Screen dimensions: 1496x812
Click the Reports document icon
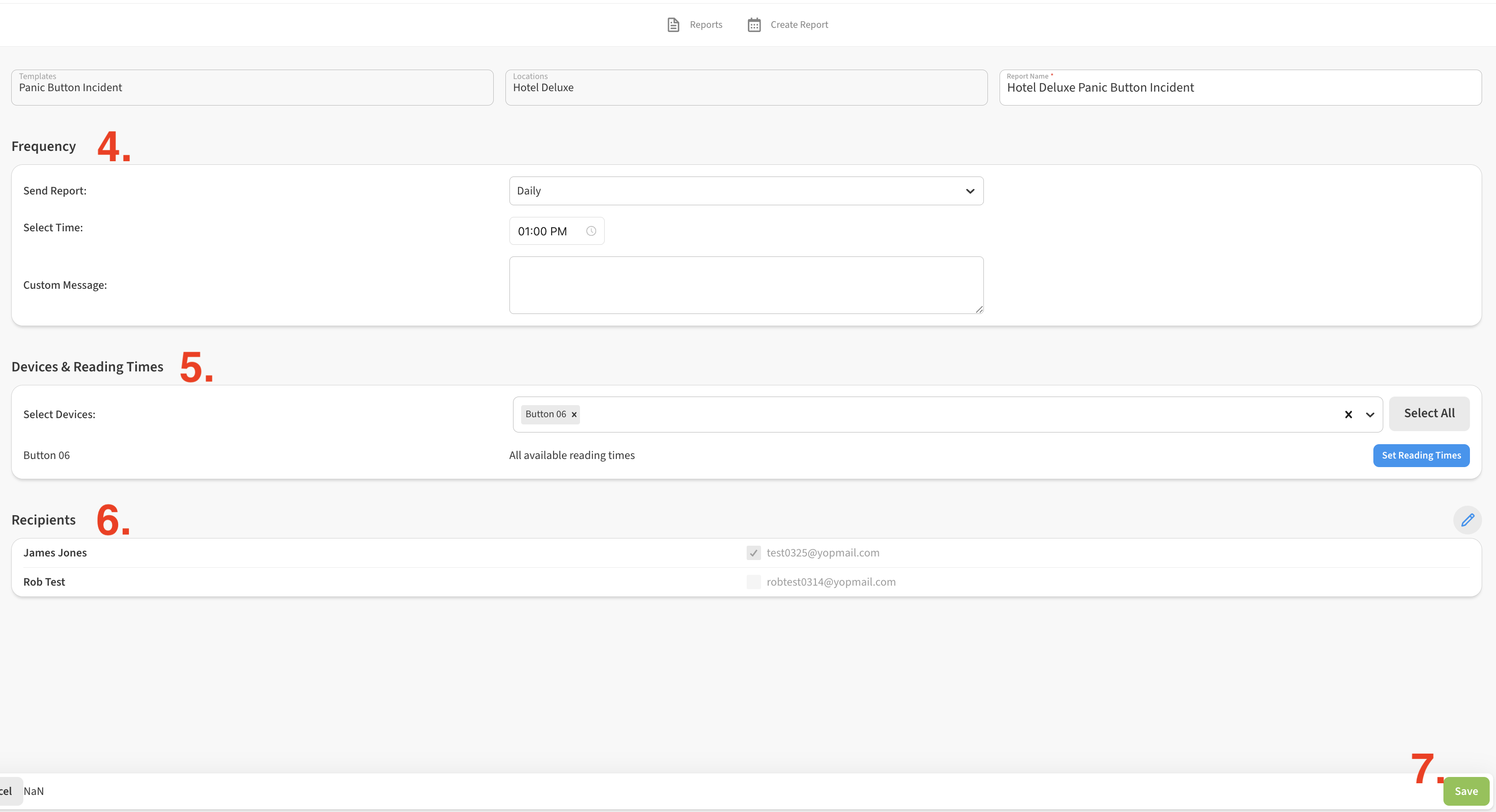[673, 24]
